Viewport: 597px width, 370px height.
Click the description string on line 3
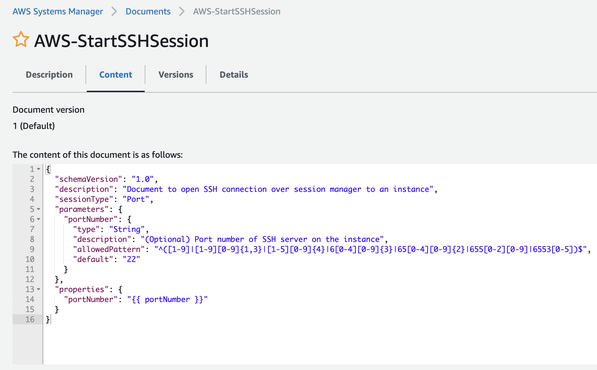point(278,189)
